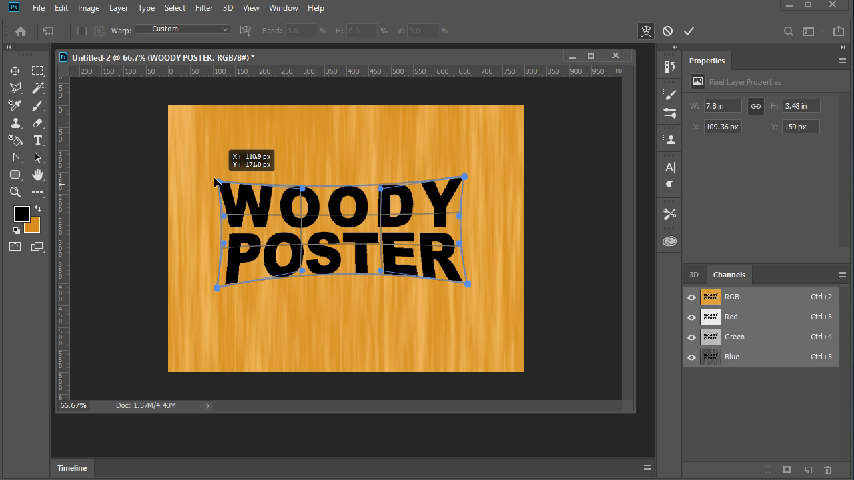The image size is (854, 480).
Task: Click the foreground black color swatch
Action: pos(21,214)
